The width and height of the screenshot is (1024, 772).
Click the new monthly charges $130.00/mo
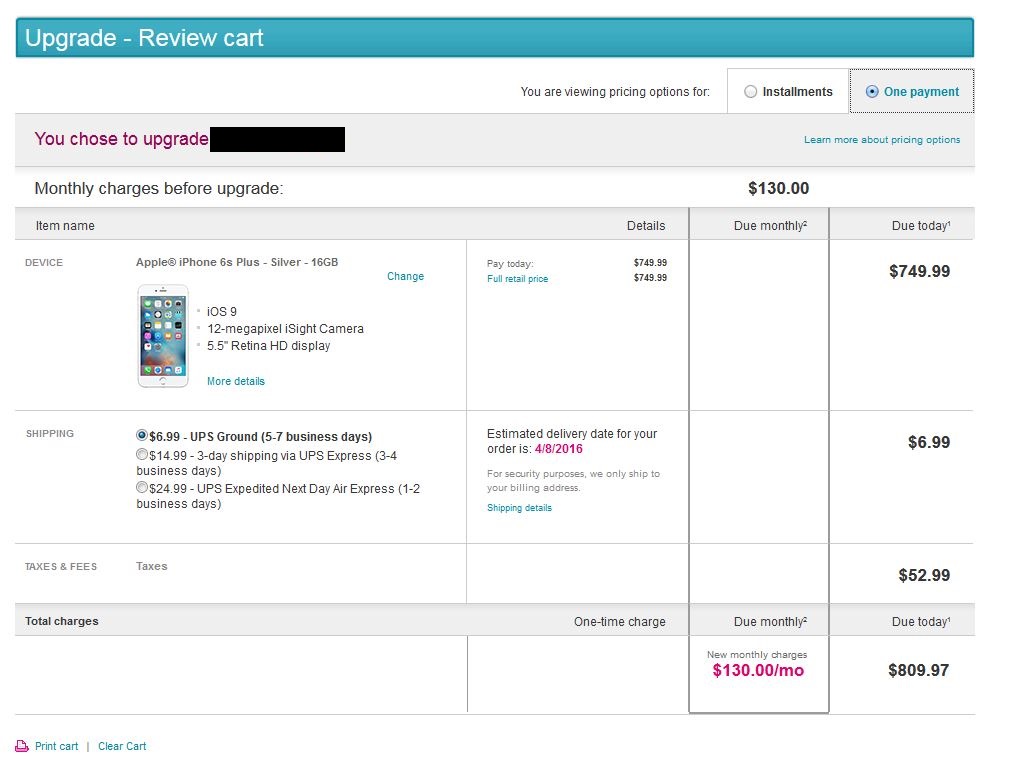point(757,670)
